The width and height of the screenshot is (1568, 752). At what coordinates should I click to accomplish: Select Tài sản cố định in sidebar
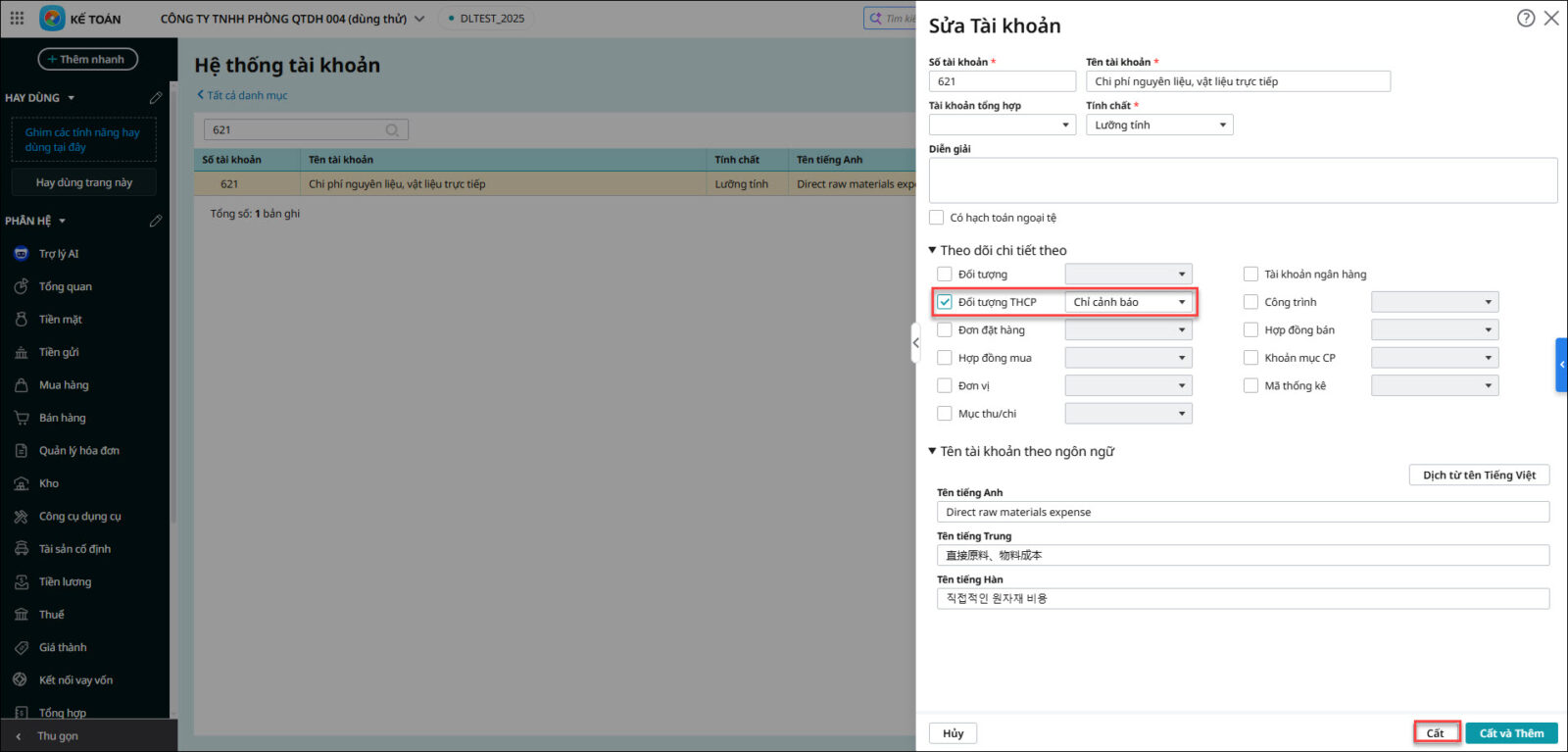pos(74,549)
